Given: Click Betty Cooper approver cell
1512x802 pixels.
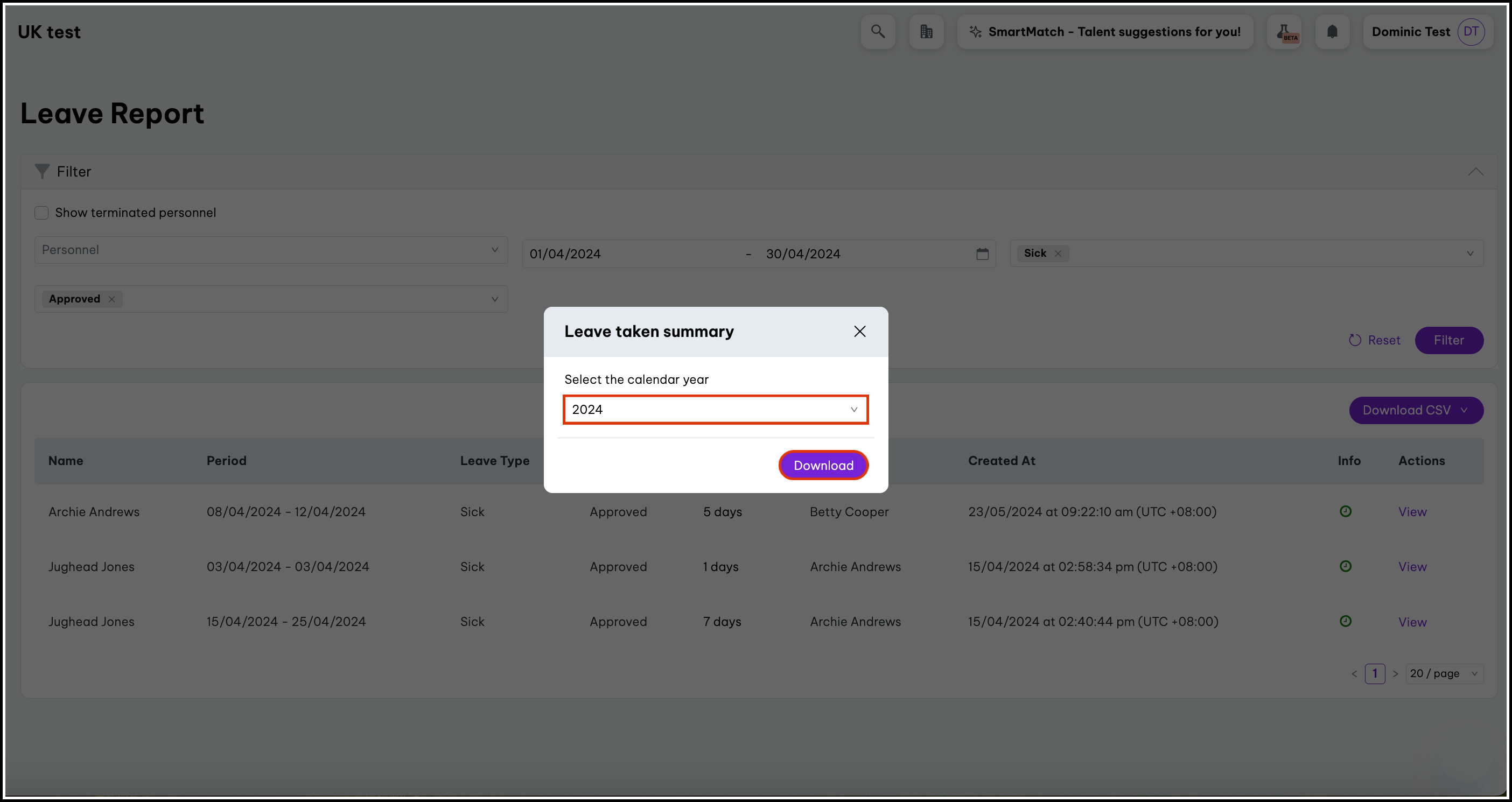Looking at the screenshot, I should click(849, 511).
